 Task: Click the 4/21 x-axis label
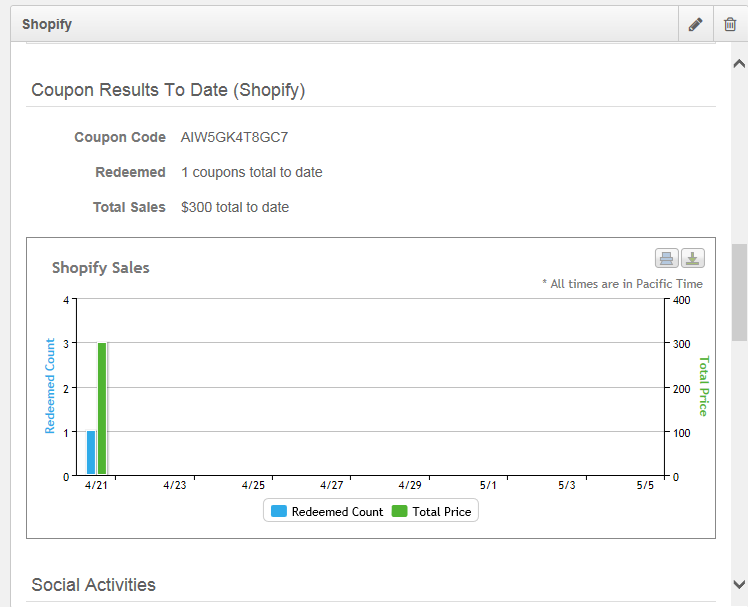[96, 485]
